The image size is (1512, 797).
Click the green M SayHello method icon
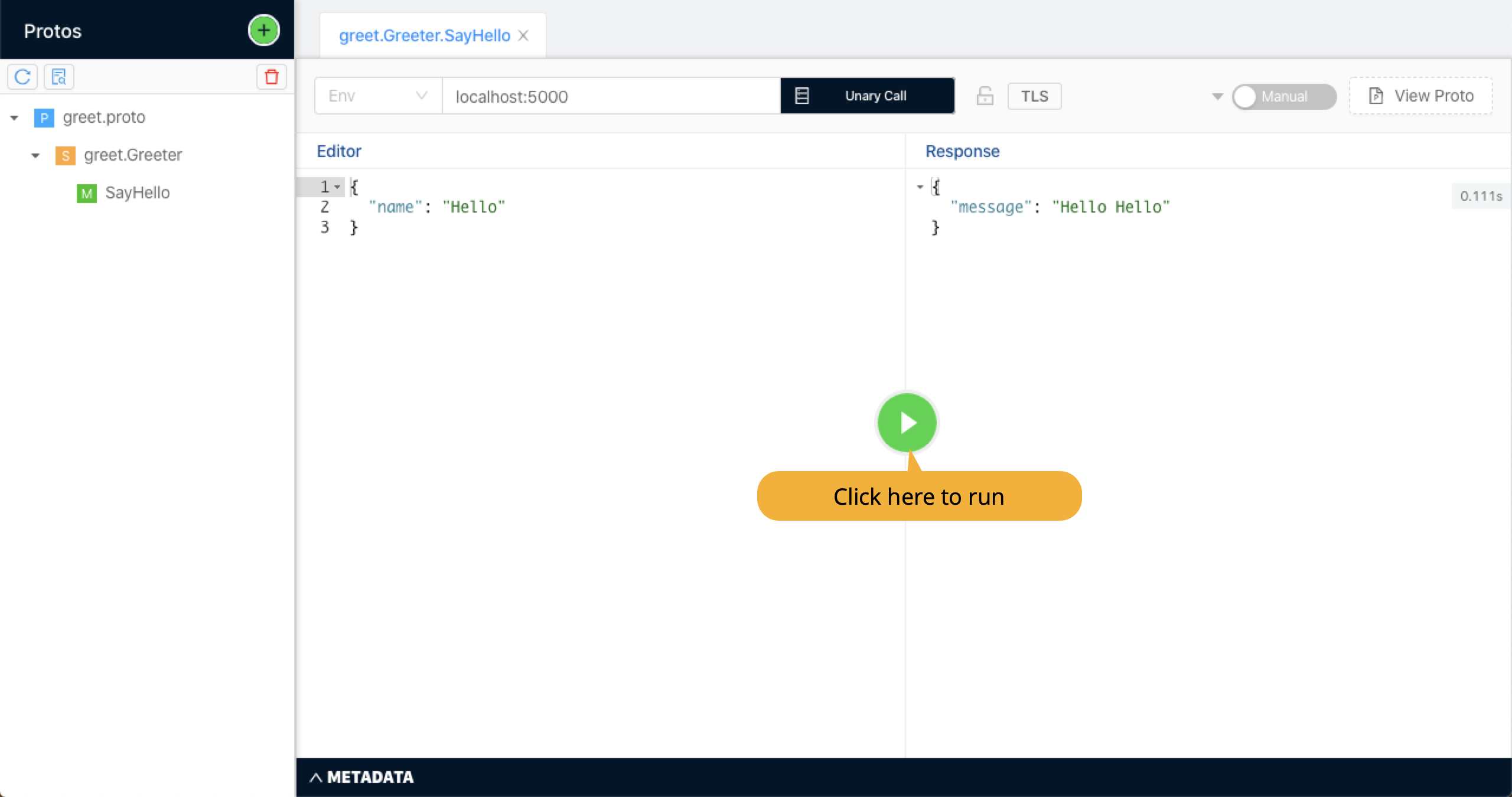tap(86, 193)
